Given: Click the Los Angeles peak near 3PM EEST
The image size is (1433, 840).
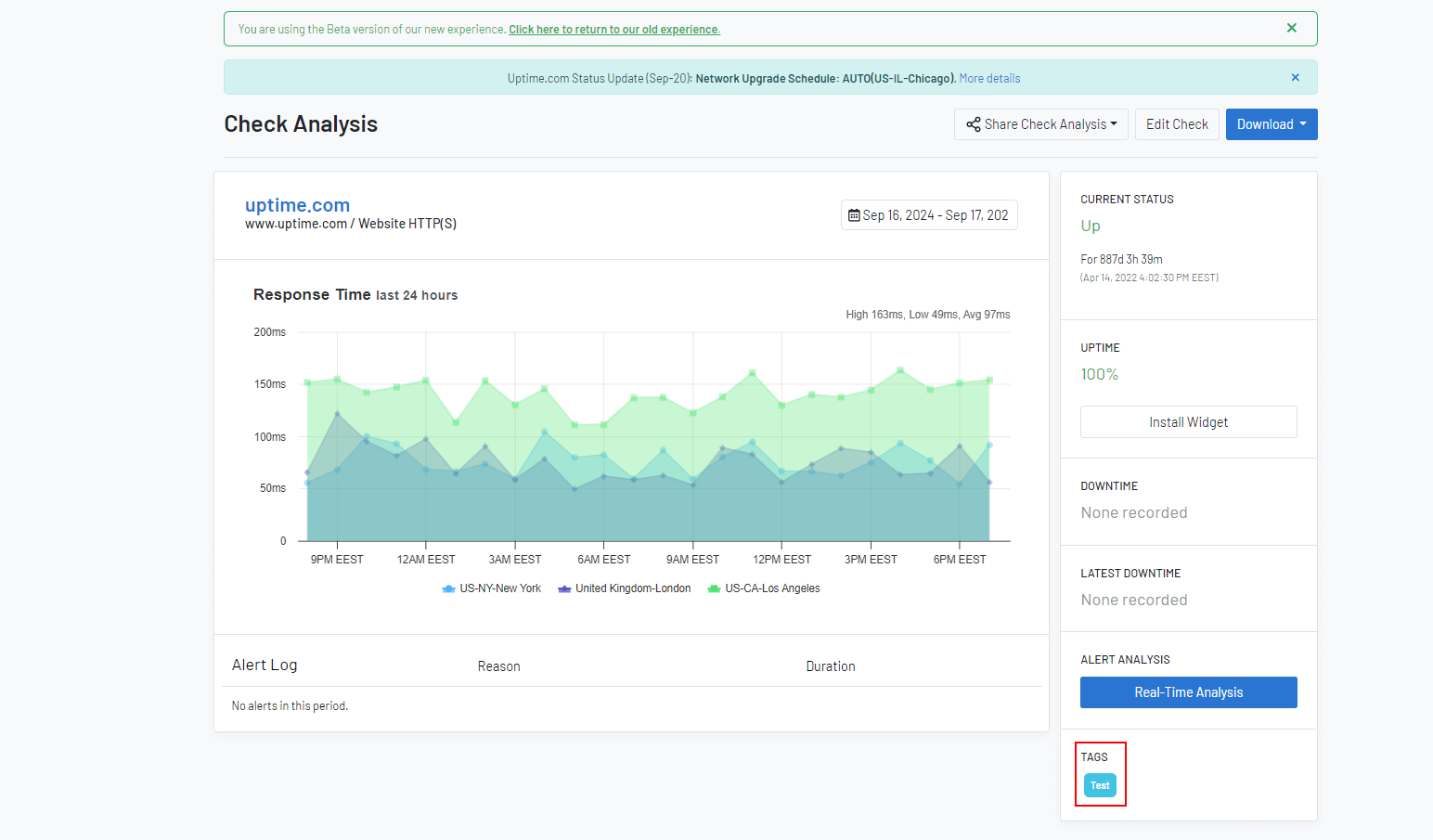Looking at the screenshot, I should [x=900, y=370].
